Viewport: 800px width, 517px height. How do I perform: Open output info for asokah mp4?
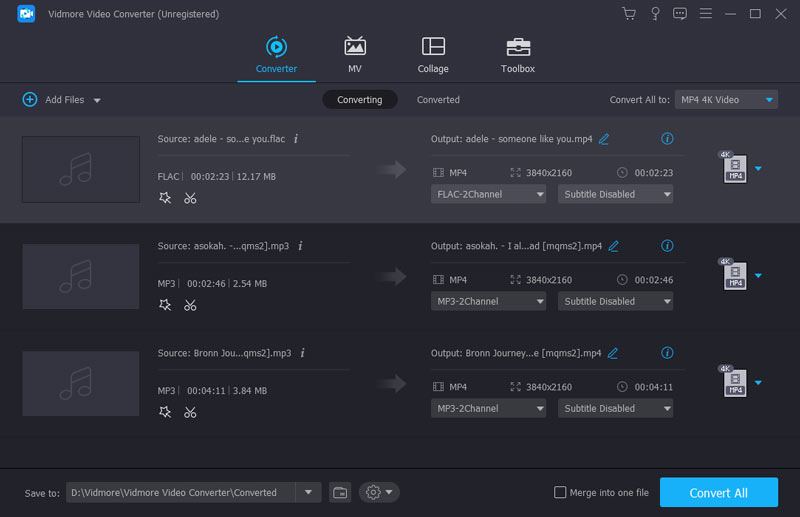[x=667, y=245]
